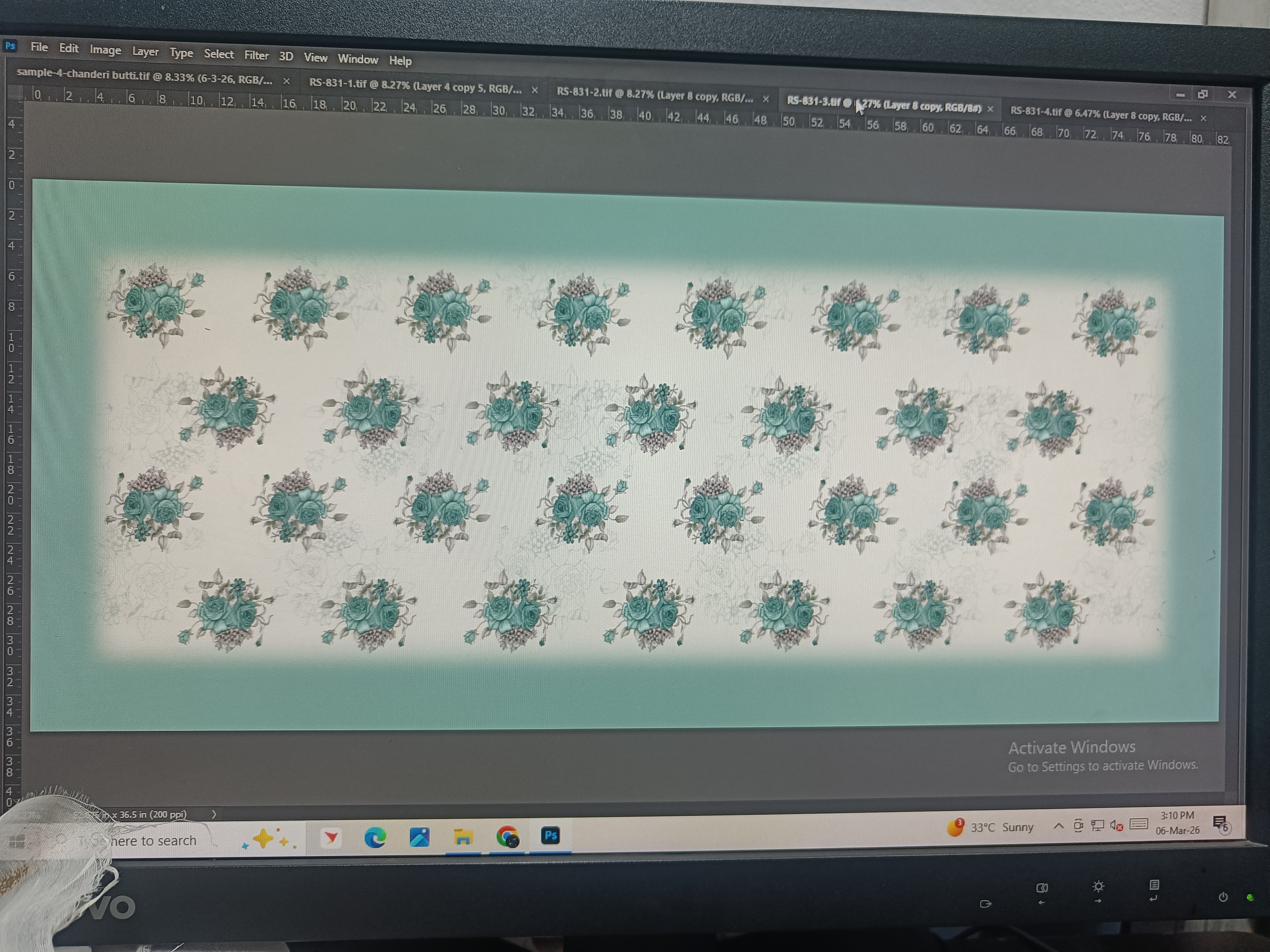
Task: Open the Window menu
Action: tap(358, 59)
